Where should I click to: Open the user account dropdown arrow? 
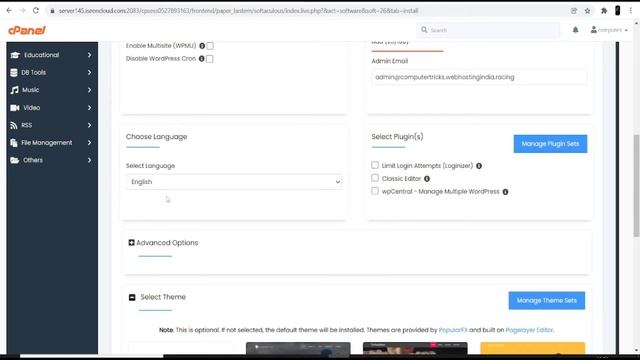[626, 30]
